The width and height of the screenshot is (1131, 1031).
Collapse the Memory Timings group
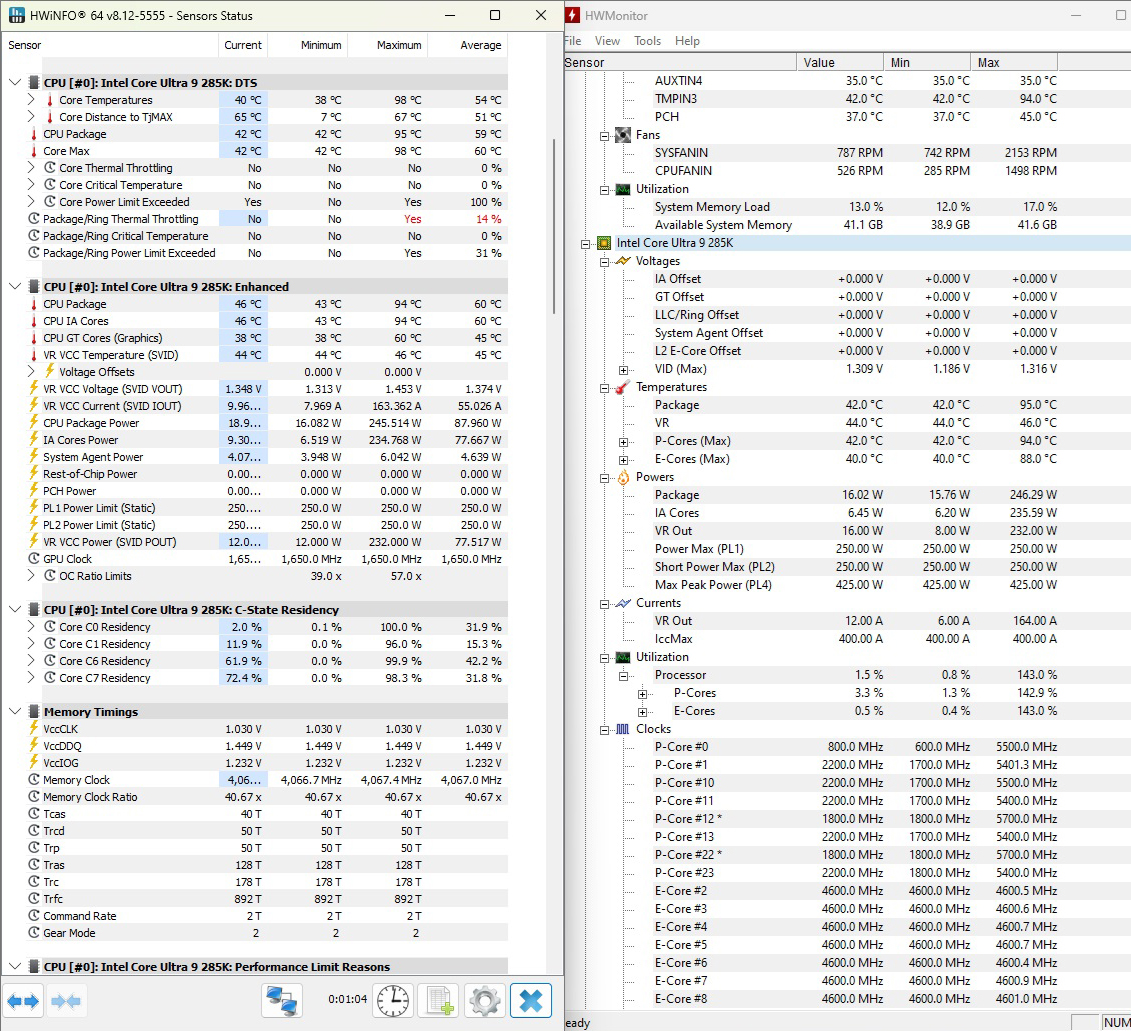tap(14, 711)
